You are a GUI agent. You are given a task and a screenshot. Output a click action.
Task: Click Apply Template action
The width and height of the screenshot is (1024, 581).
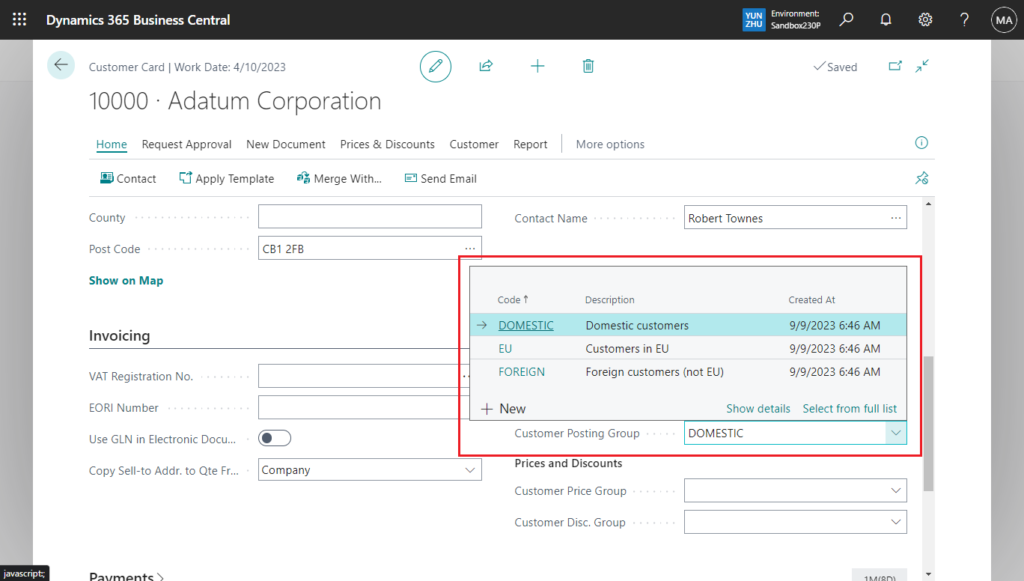pos(227,178)
